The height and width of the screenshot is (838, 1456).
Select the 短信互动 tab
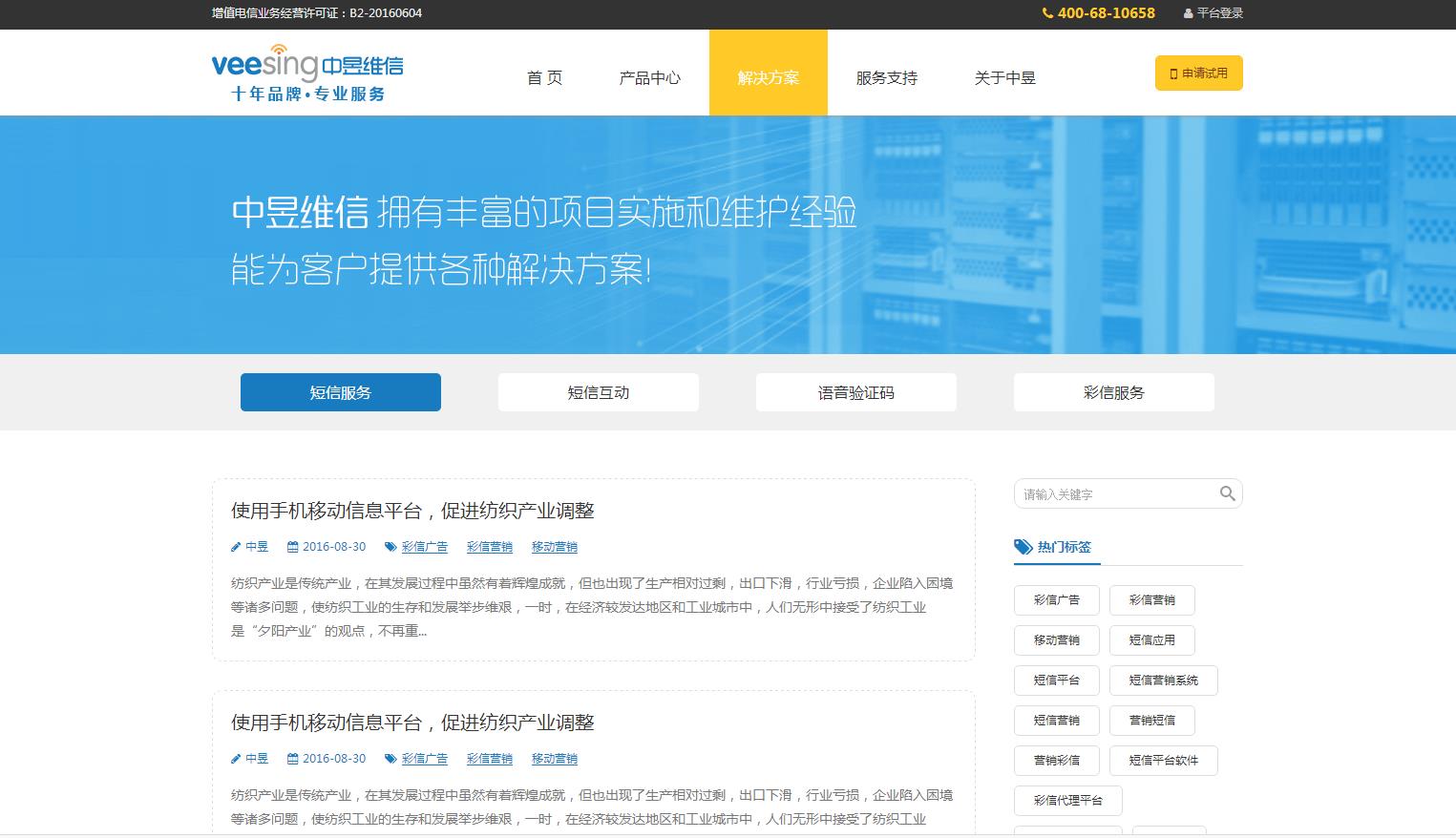pos(598,392)
